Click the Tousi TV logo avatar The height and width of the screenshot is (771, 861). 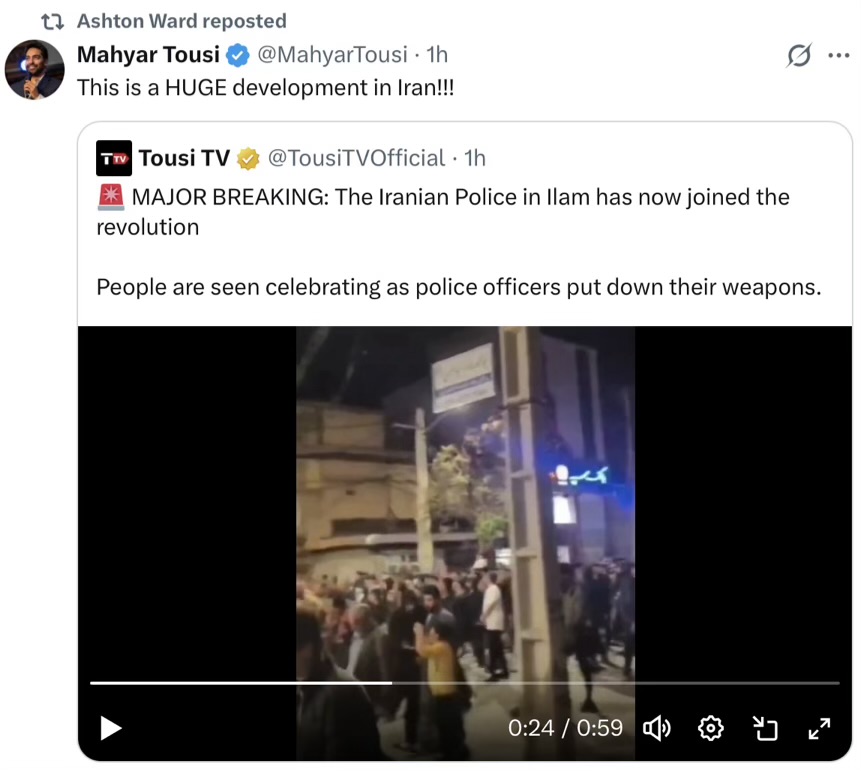pos(114,158)
